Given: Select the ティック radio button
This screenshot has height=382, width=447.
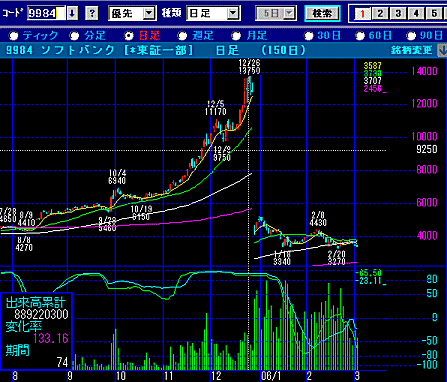Looking at the screenshot, I should pyautogui.click(x=14, y=35).
